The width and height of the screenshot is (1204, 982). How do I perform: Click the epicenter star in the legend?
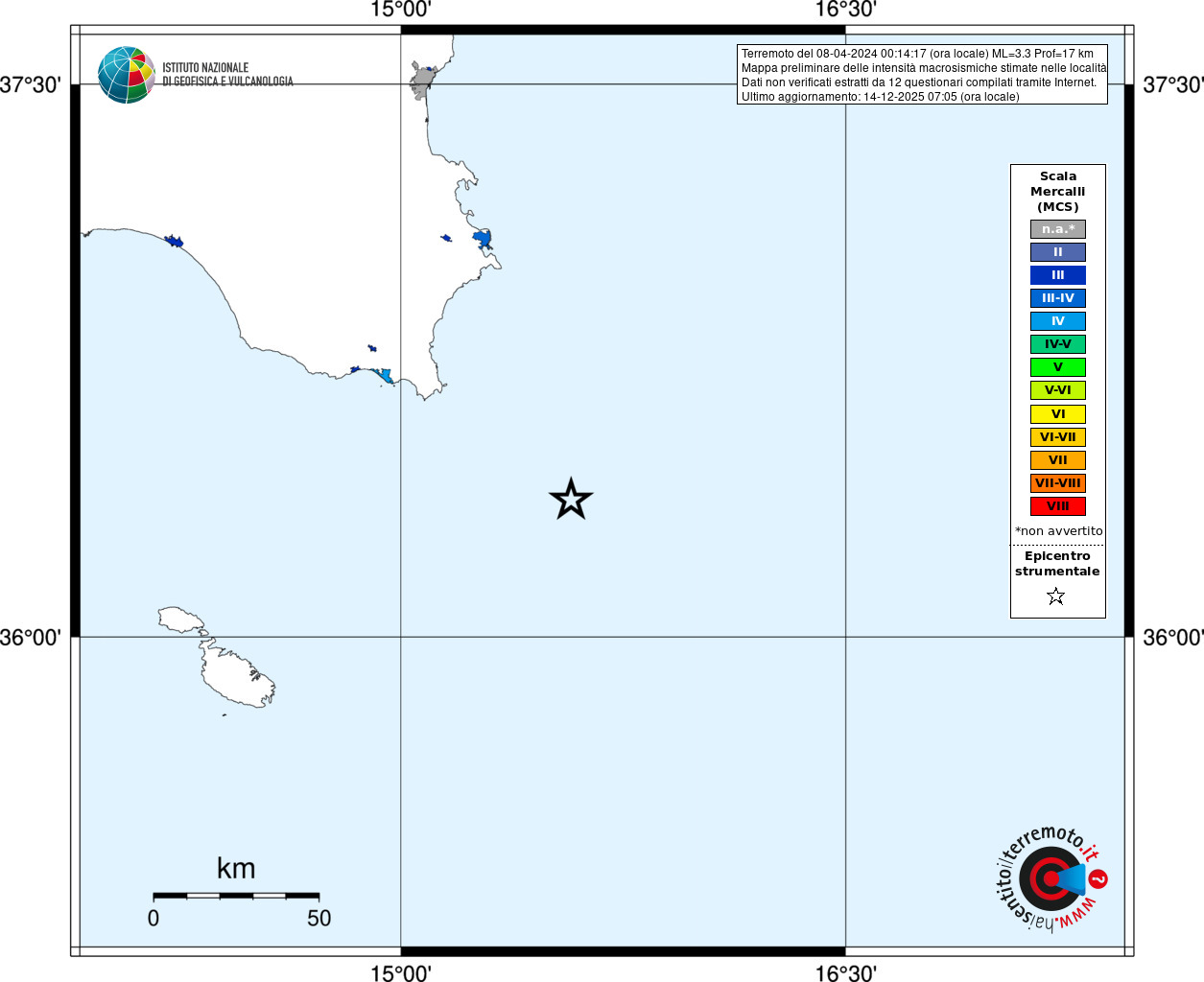[x=1056, y=596]
